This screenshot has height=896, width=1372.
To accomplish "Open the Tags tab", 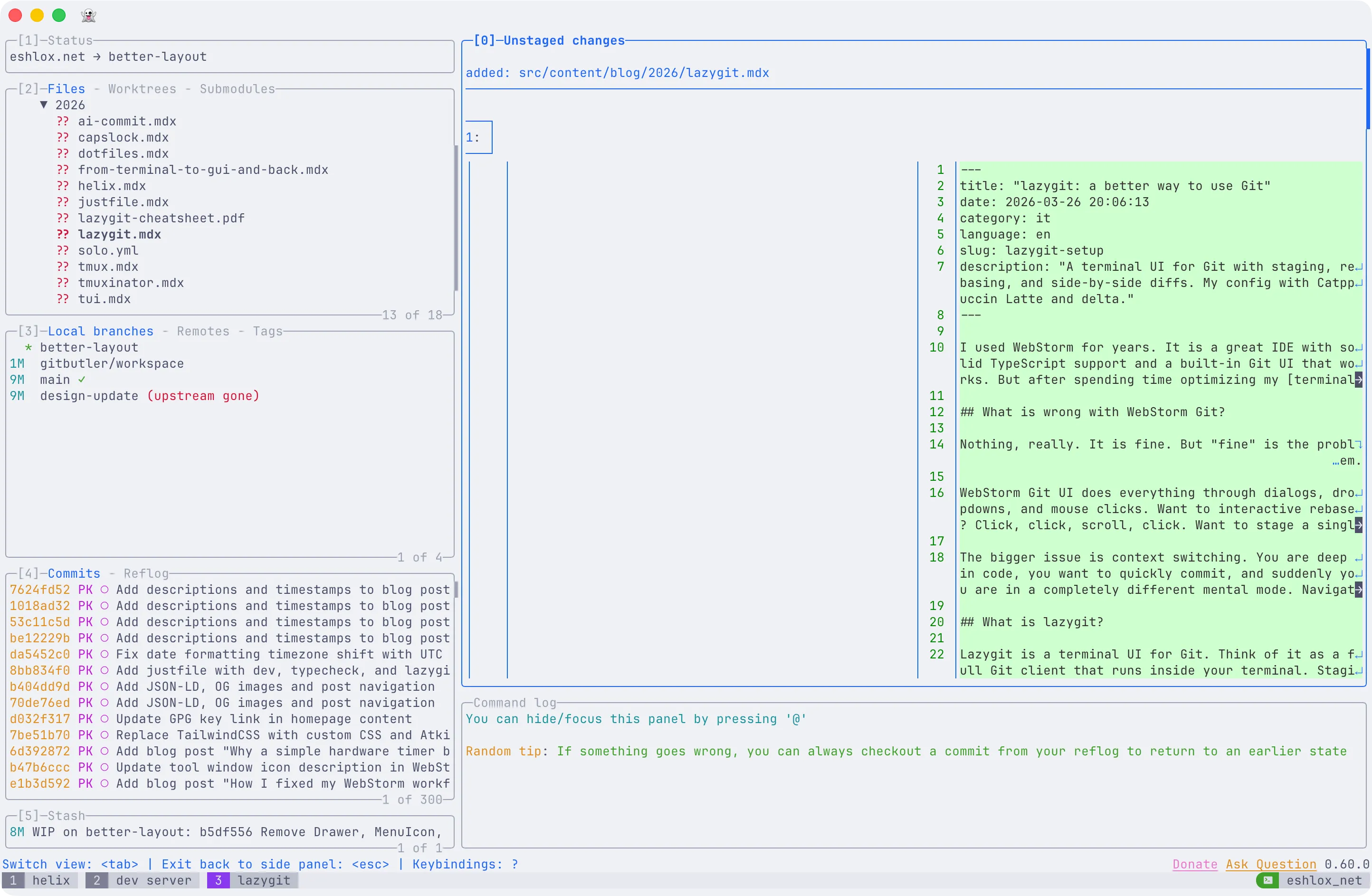I will coord(267,332).
